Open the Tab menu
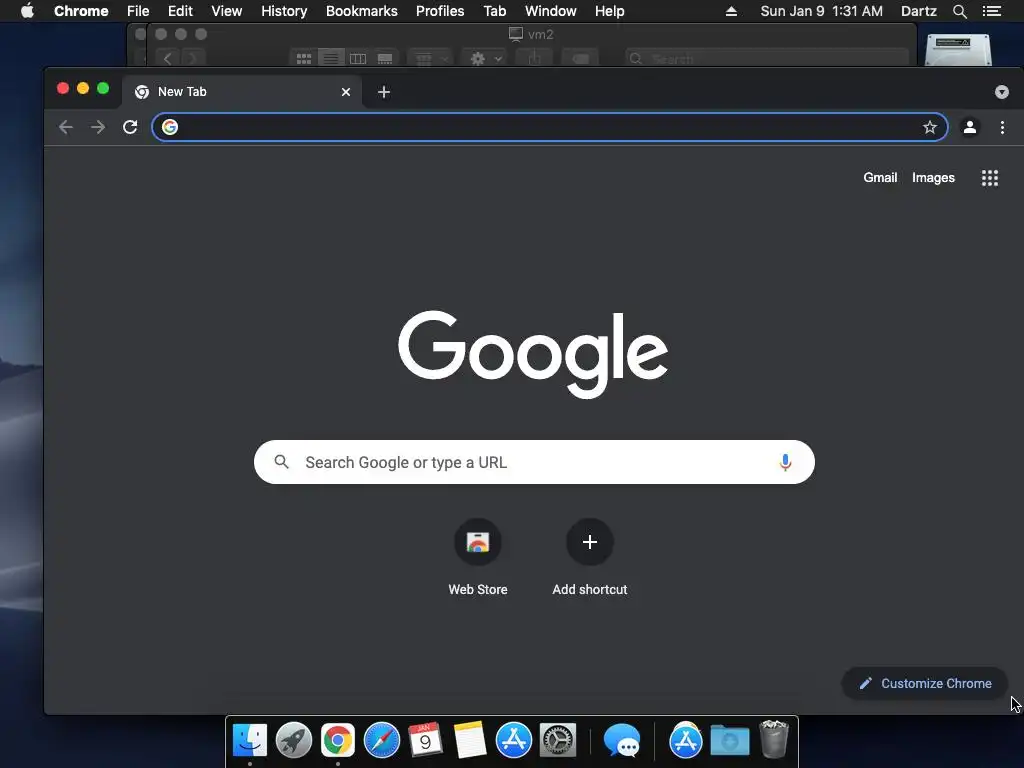 pos(494,11)
